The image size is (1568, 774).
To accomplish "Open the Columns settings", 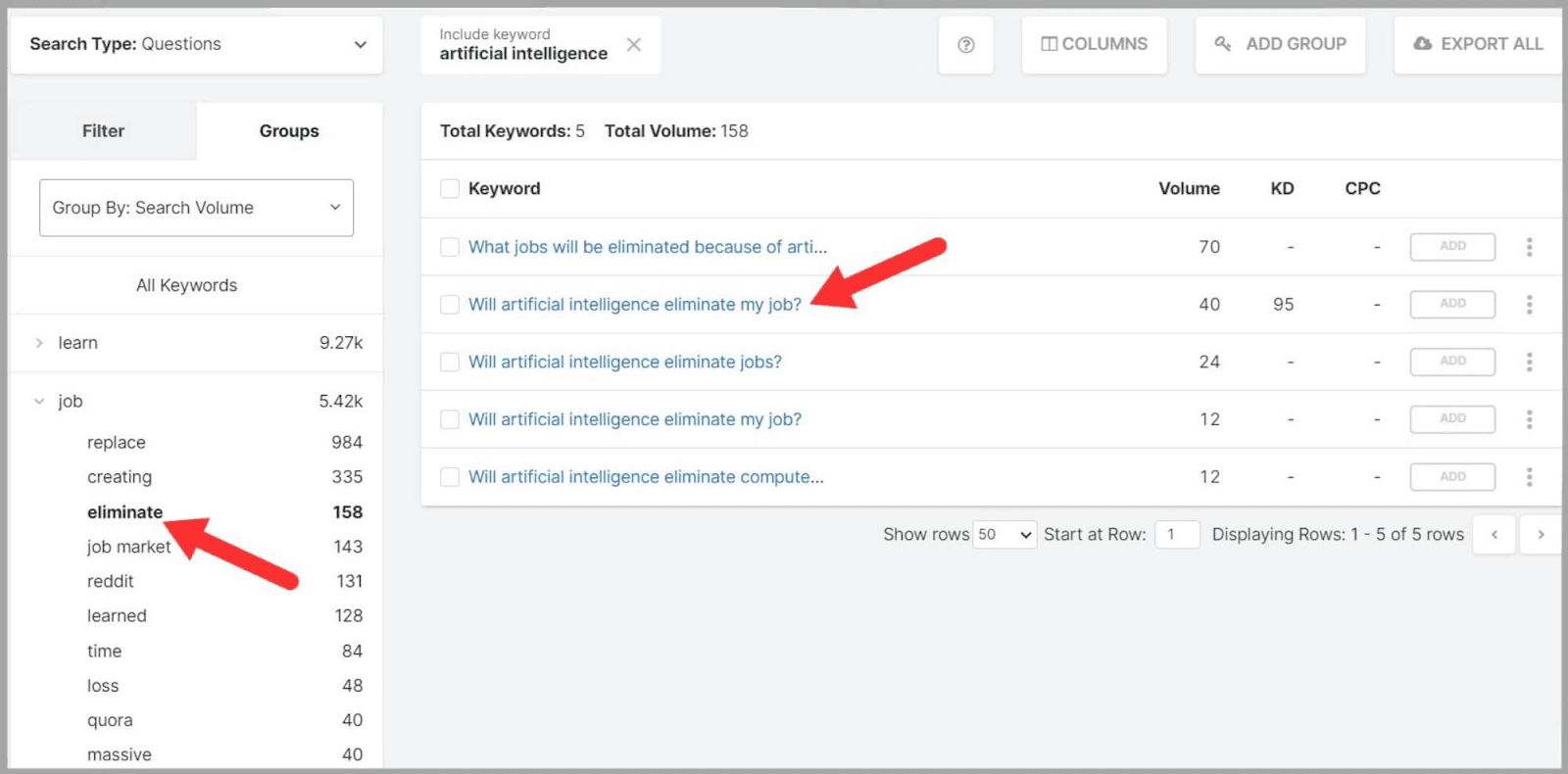I will 1094,44.
